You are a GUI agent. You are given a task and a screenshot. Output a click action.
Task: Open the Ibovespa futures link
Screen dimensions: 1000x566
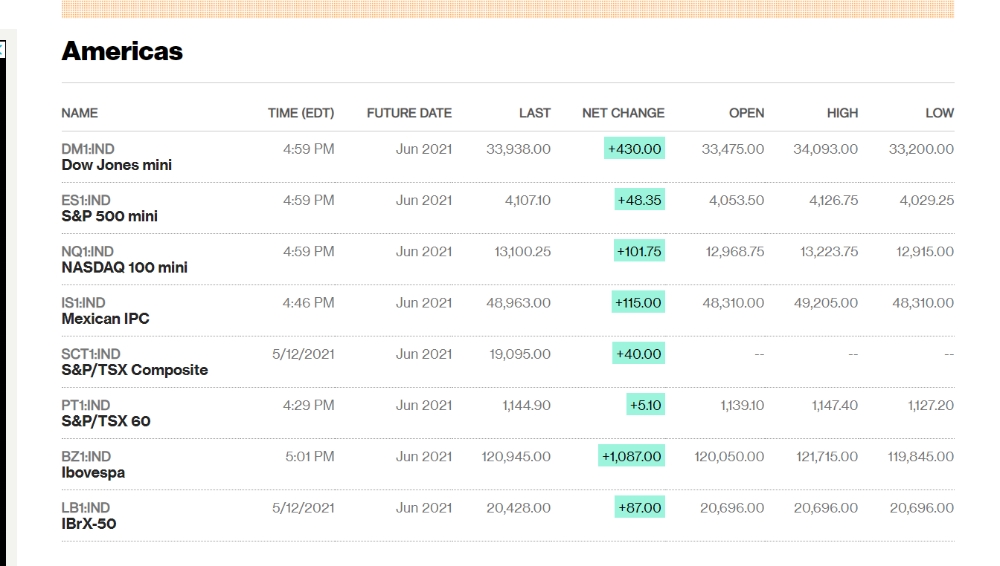pos(93,473)
